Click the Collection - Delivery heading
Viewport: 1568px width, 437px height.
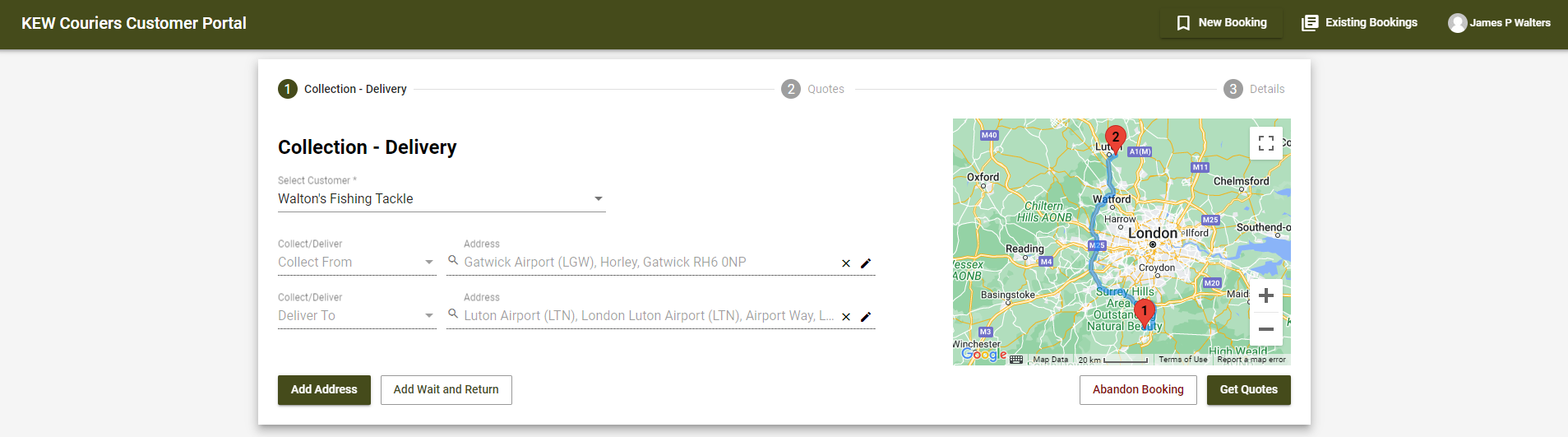[368, 147]
